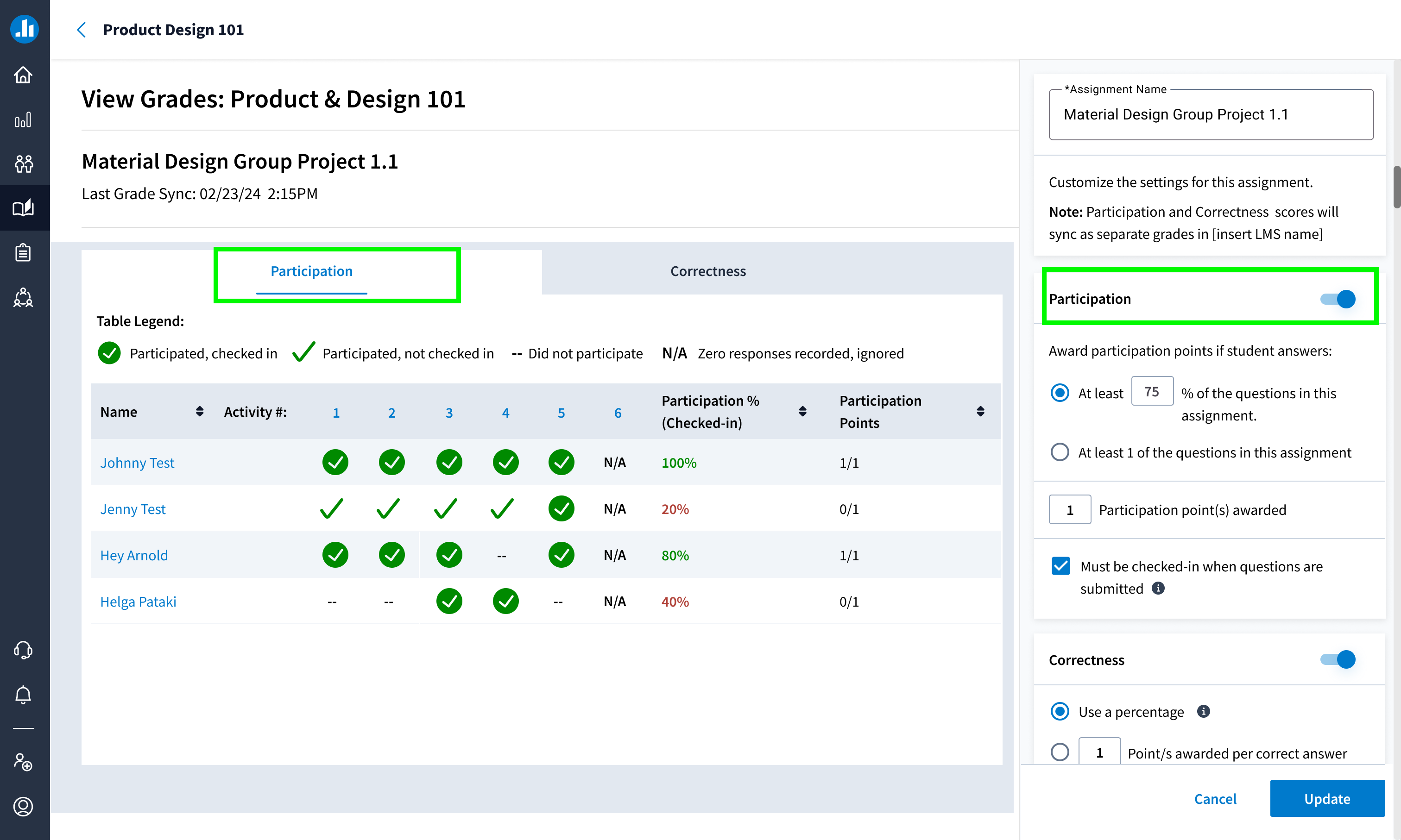Open the gradebook book icon in sidebar
This screenshot has width=1401, height=840.
pos(23,208)
